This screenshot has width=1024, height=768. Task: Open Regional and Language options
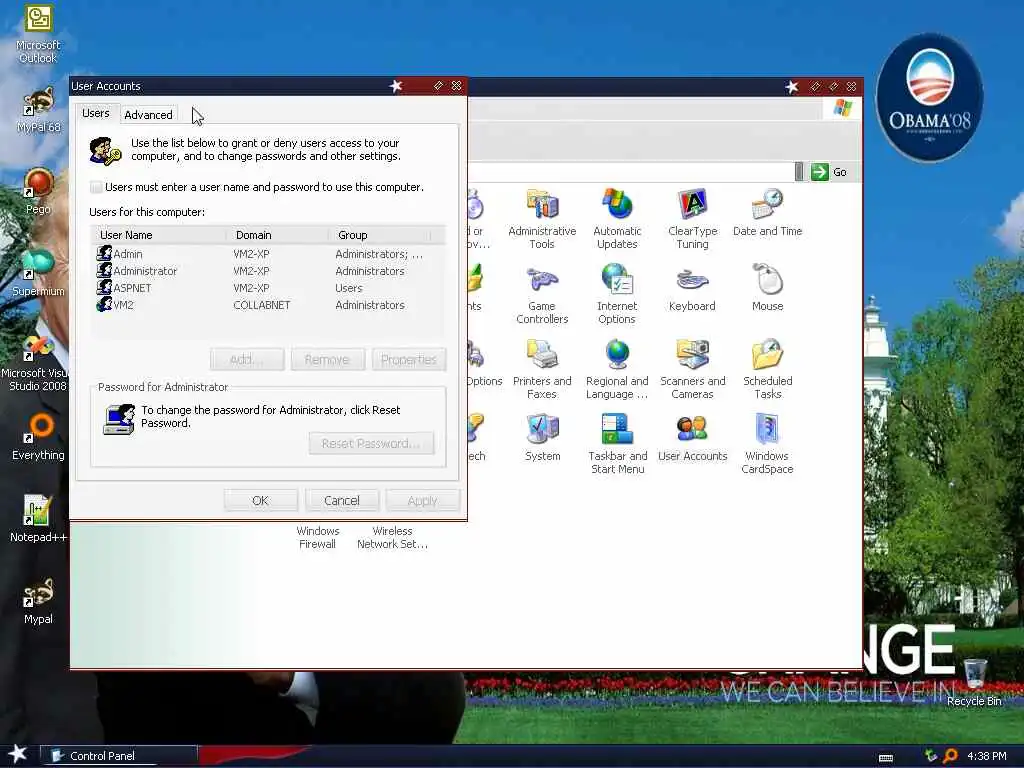[617, 369]
